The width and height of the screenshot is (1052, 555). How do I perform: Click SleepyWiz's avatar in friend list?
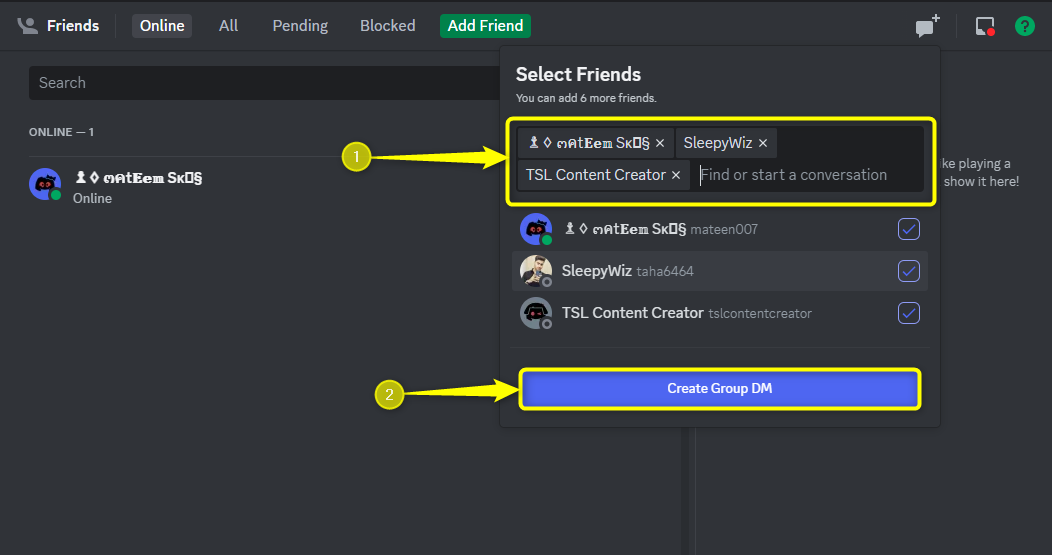tap(536, 271)
